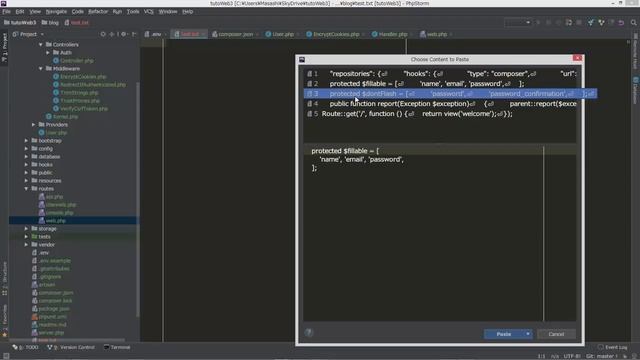The width and height of the screenshot is (640, 360).
Task: Click the Paste button in dialog
Action: click(504, 334)
